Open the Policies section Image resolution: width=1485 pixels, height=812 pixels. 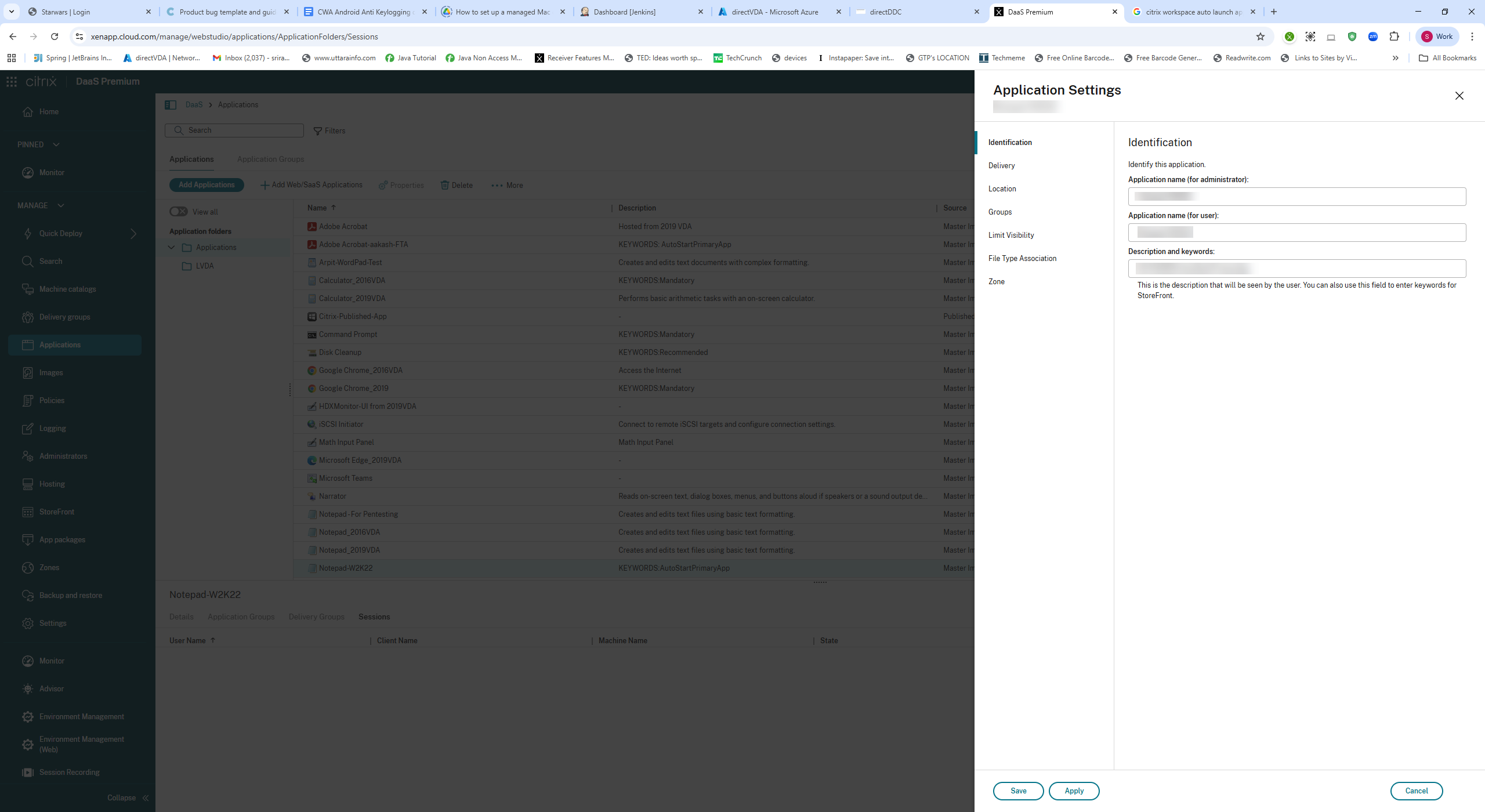point(51,400)
